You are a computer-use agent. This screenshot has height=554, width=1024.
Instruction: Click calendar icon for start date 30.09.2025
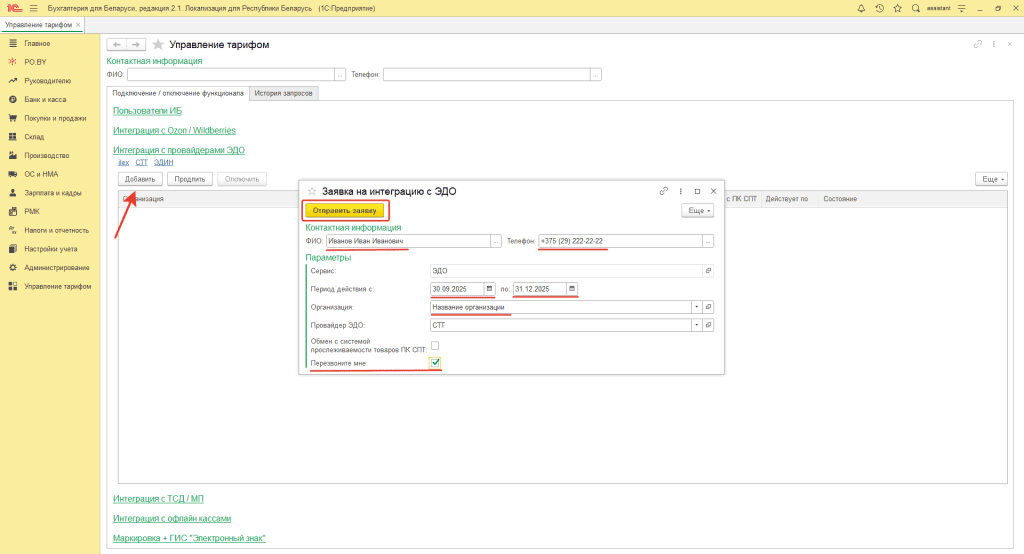click(489, 289)
